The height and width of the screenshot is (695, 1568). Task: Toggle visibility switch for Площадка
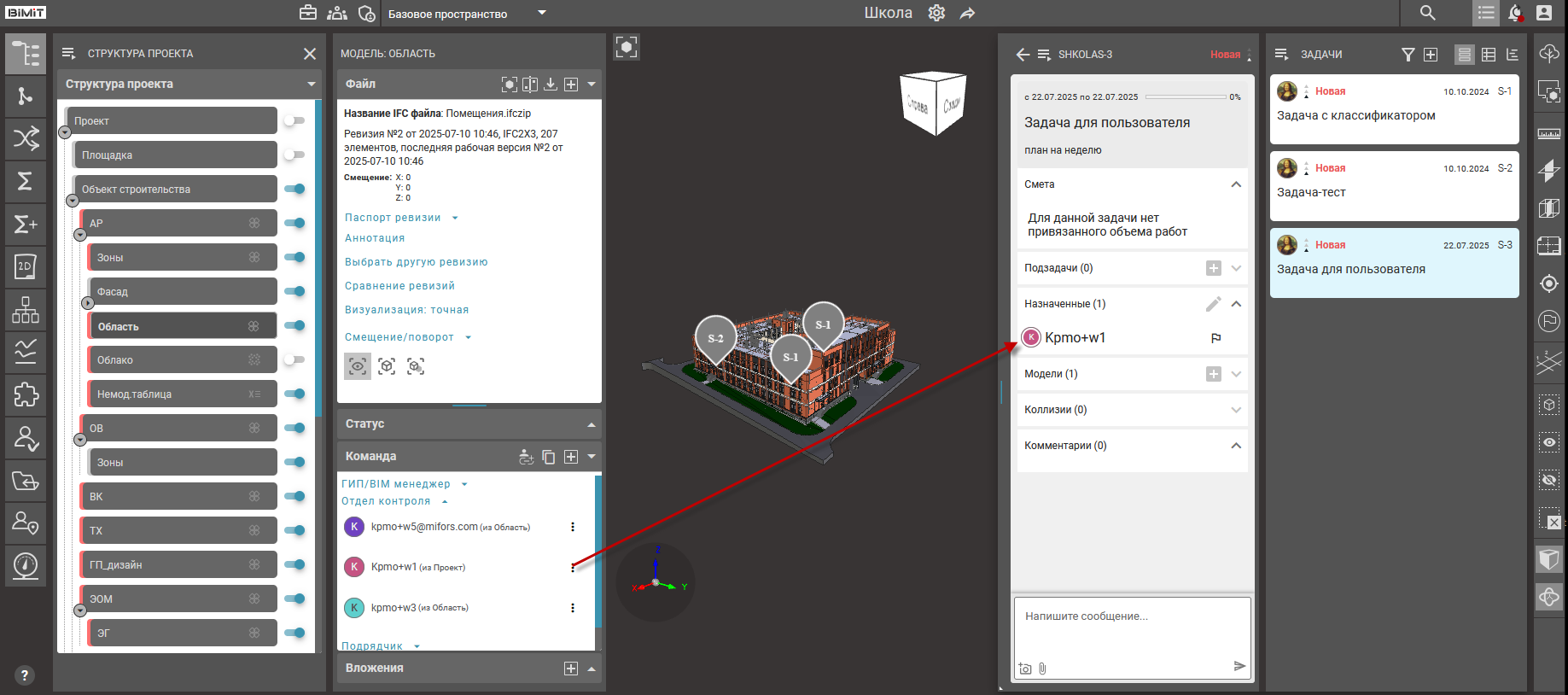tap(294, 155)
